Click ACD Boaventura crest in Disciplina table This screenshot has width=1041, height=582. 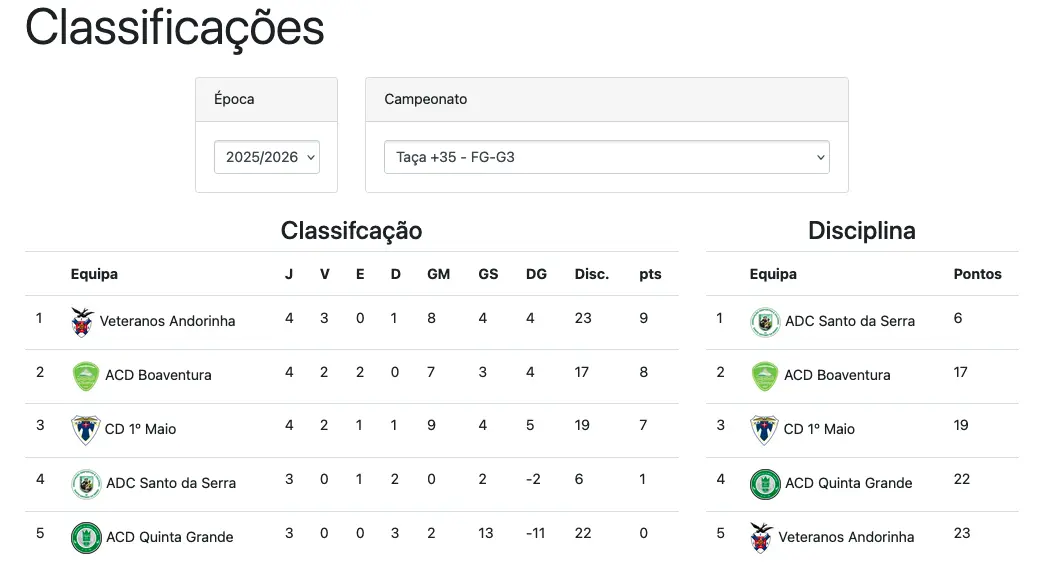coord(765,375)
